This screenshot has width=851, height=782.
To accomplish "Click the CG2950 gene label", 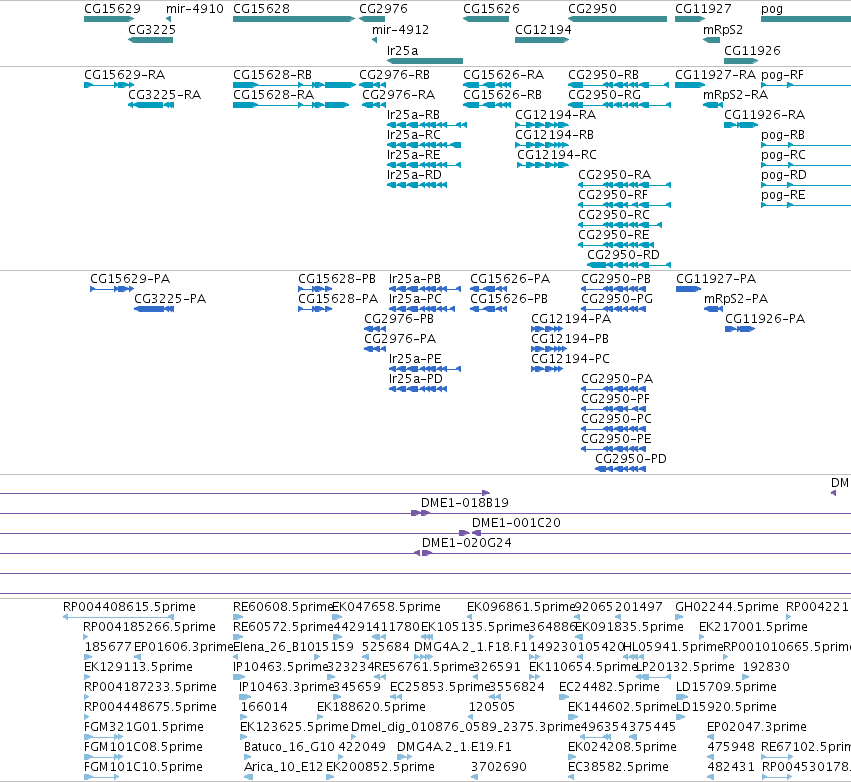I will pos(592,9).
